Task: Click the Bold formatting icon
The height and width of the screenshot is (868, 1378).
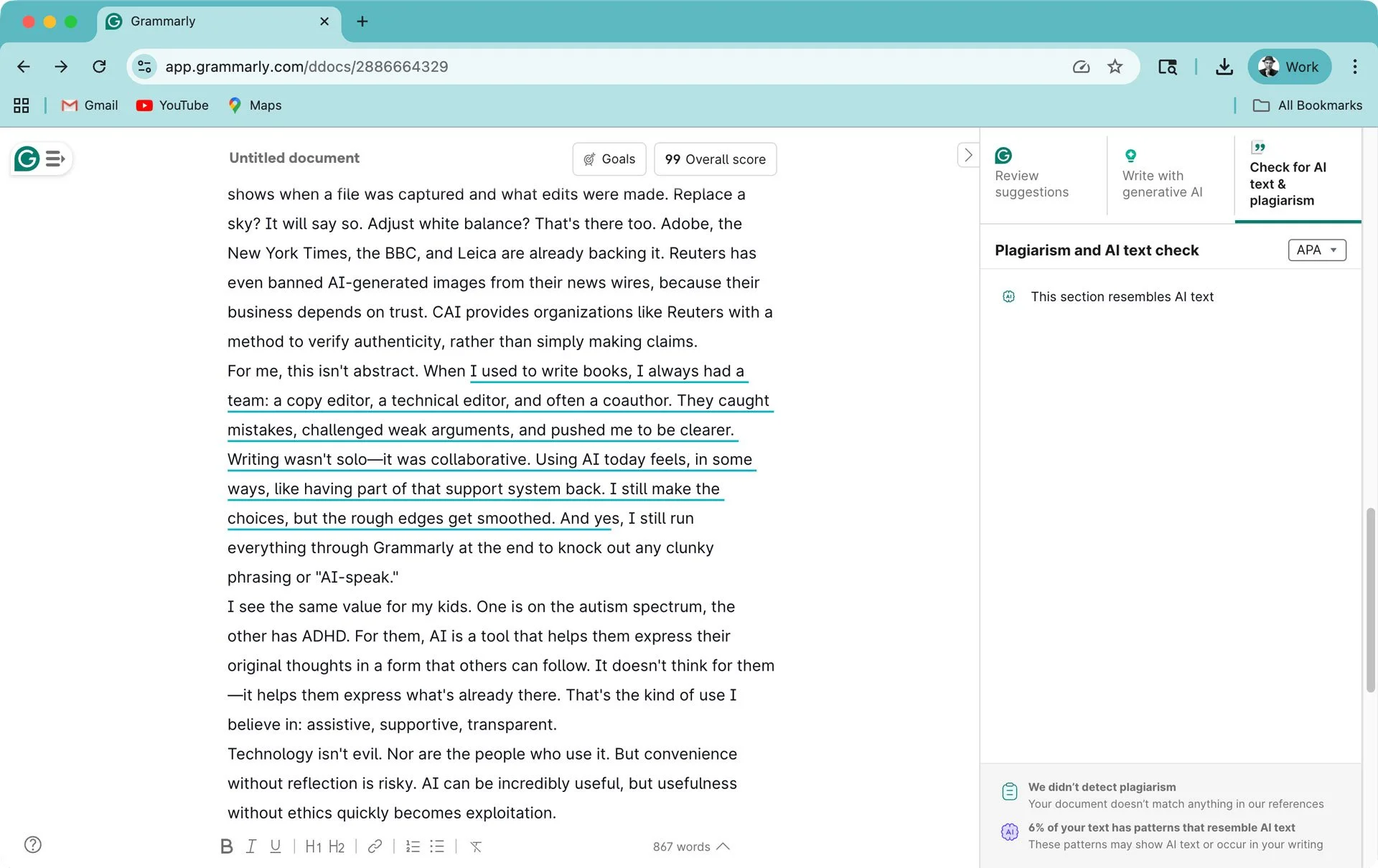Action: point(226,846)
